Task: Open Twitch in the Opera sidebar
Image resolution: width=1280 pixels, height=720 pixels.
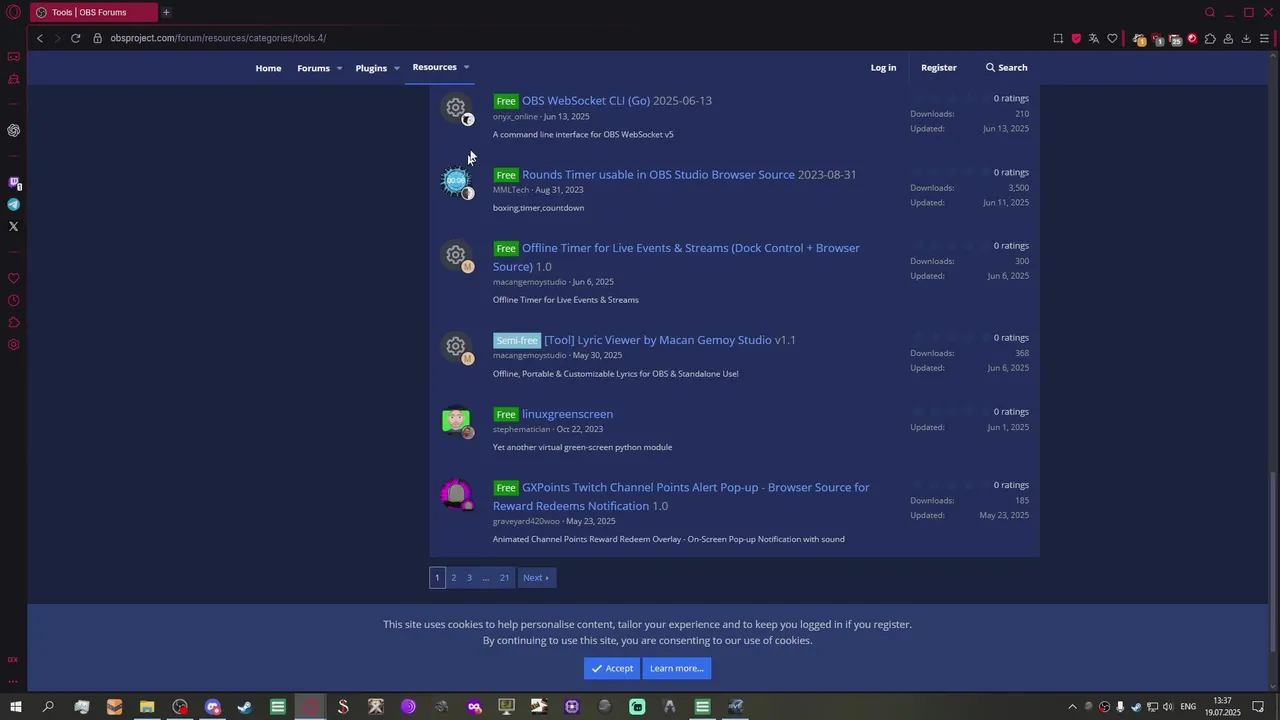Action: click(x=13, y=183)
